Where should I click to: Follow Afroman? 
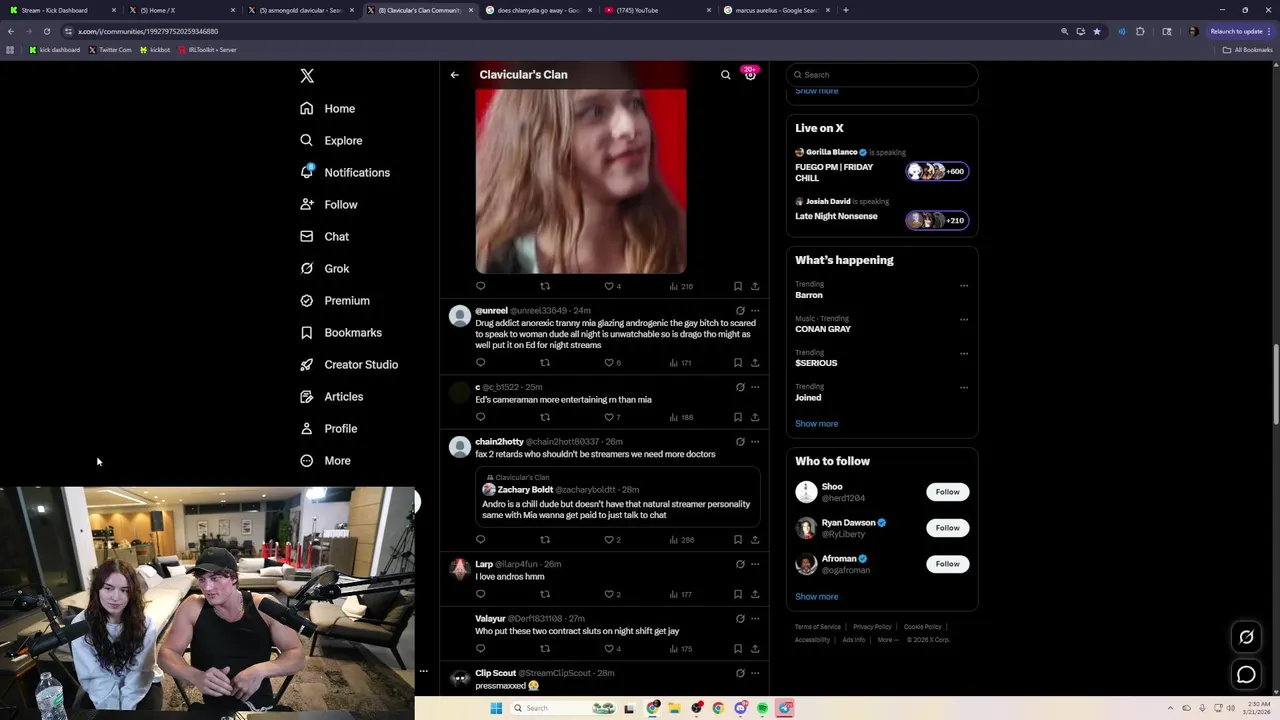948,564
